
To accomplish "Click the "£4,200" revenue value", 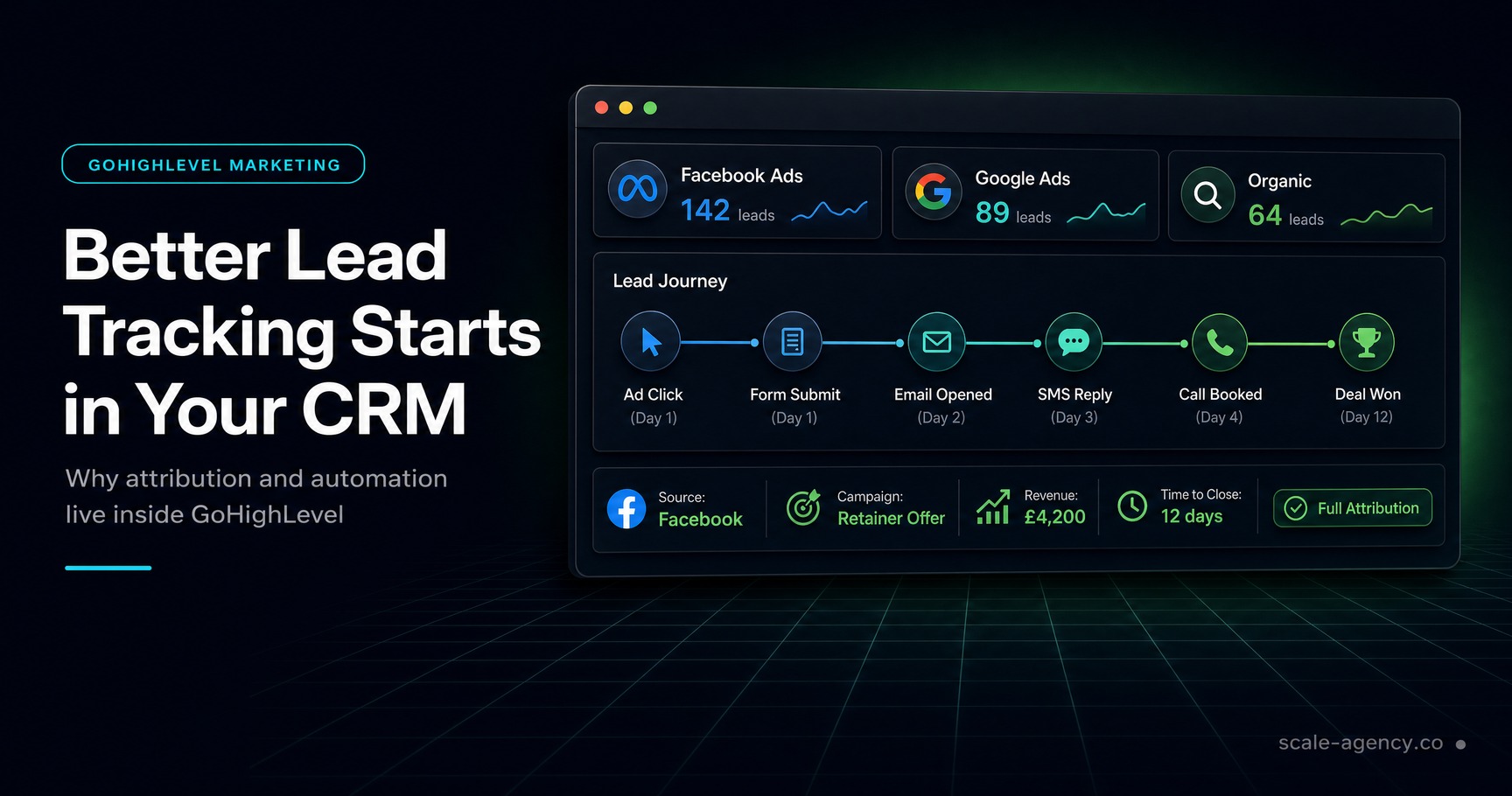I will (x=1054, y=517).
